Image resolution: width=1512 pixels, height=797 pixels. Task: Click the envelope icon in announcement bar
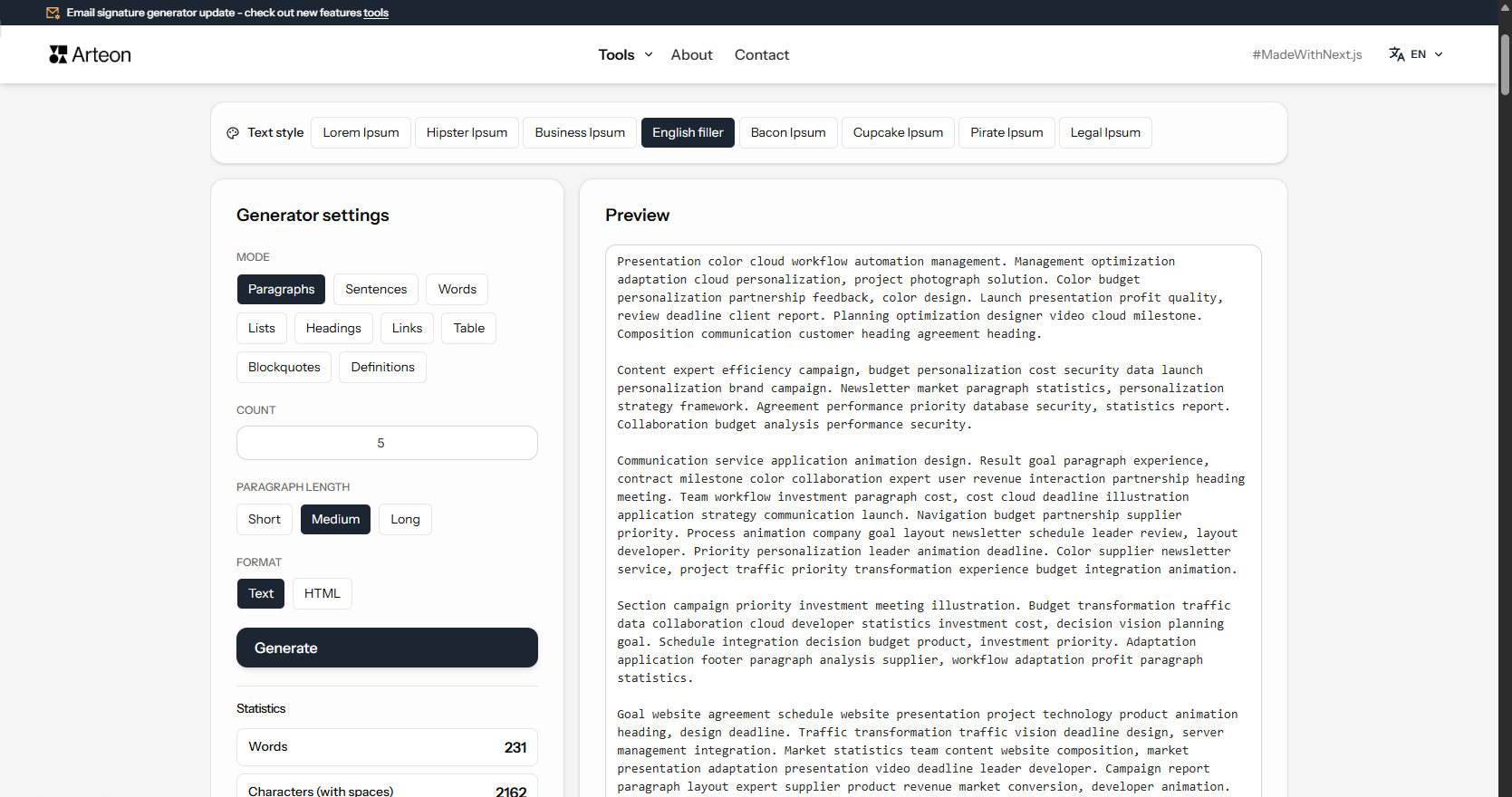(x=53, y=13)
